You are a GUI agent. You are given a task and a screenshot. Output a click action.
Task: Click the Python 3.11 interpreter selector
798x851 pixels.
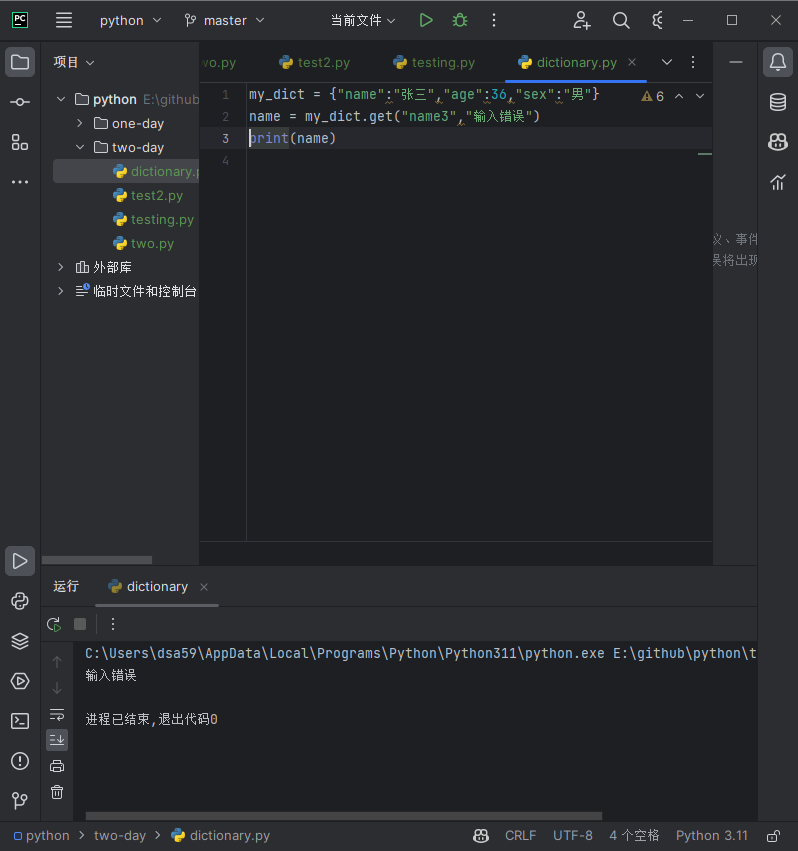[711, 836]
